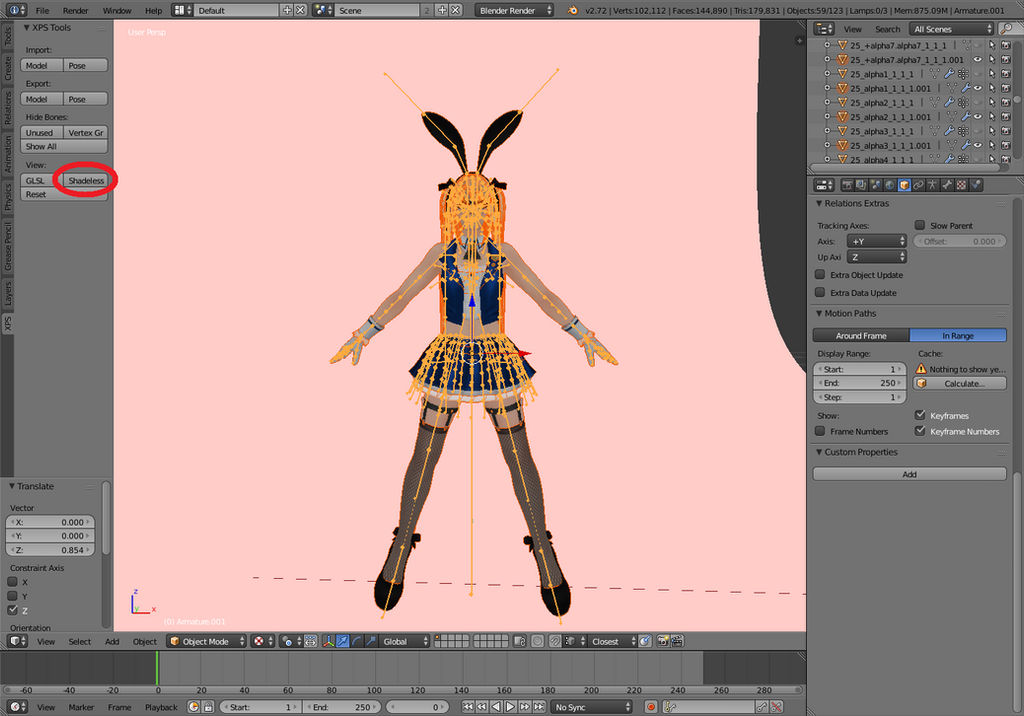Screen dimensions: 1024x716
Task: Select the rotate manipulator arc icon
Action: pos(357,642)
